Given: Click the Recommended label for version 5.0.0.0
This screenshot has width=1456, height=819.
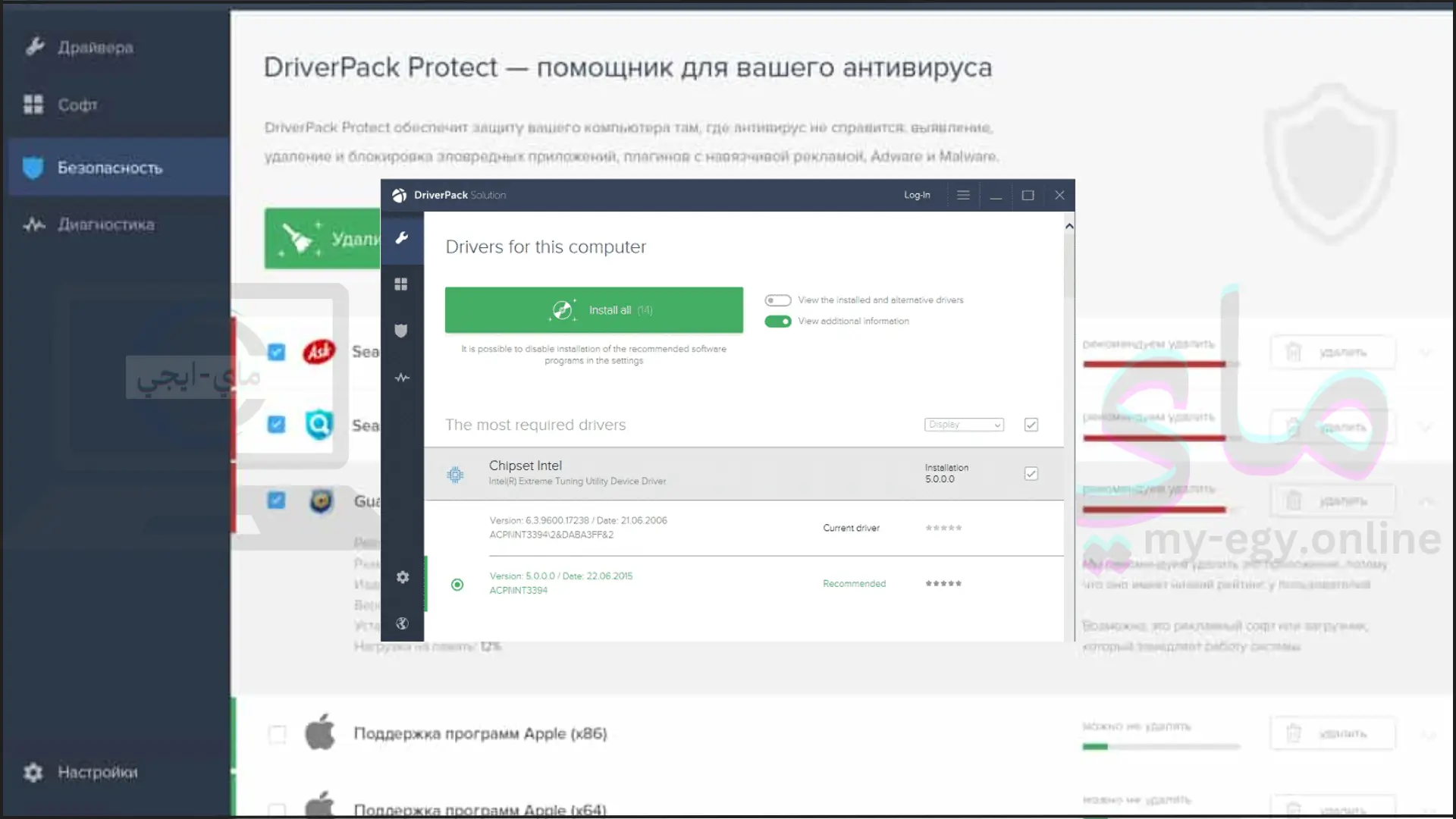Looking at the screenshot, I should click(854, 584).
